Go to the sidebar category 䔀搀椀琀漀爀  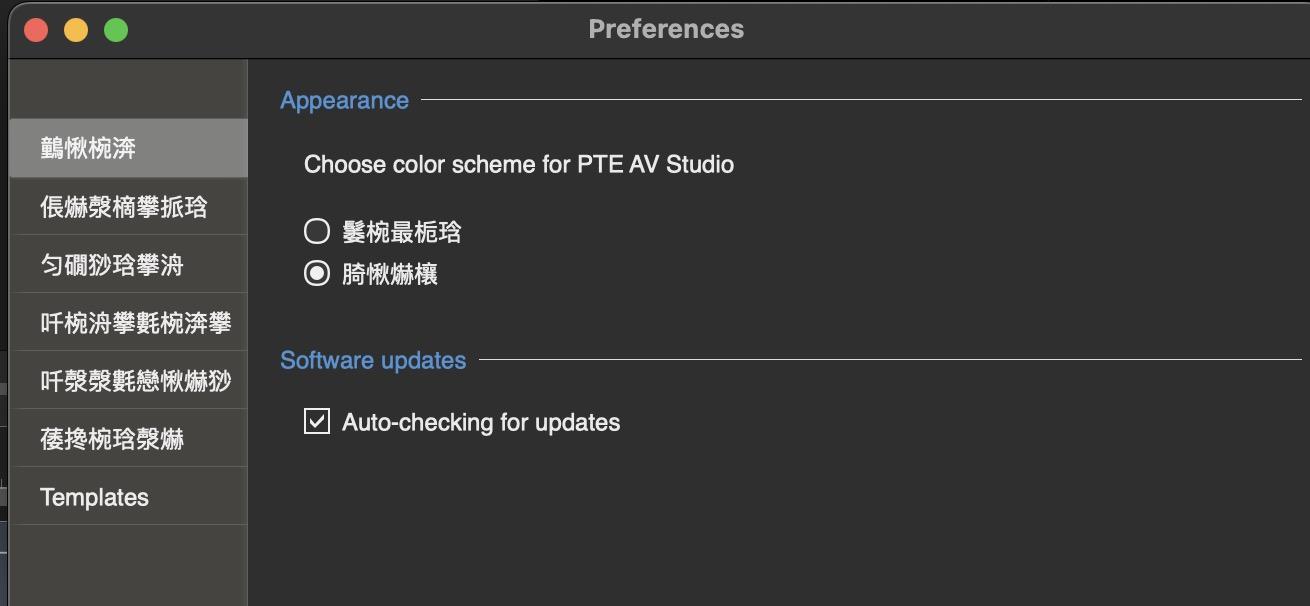coord(111,439)
